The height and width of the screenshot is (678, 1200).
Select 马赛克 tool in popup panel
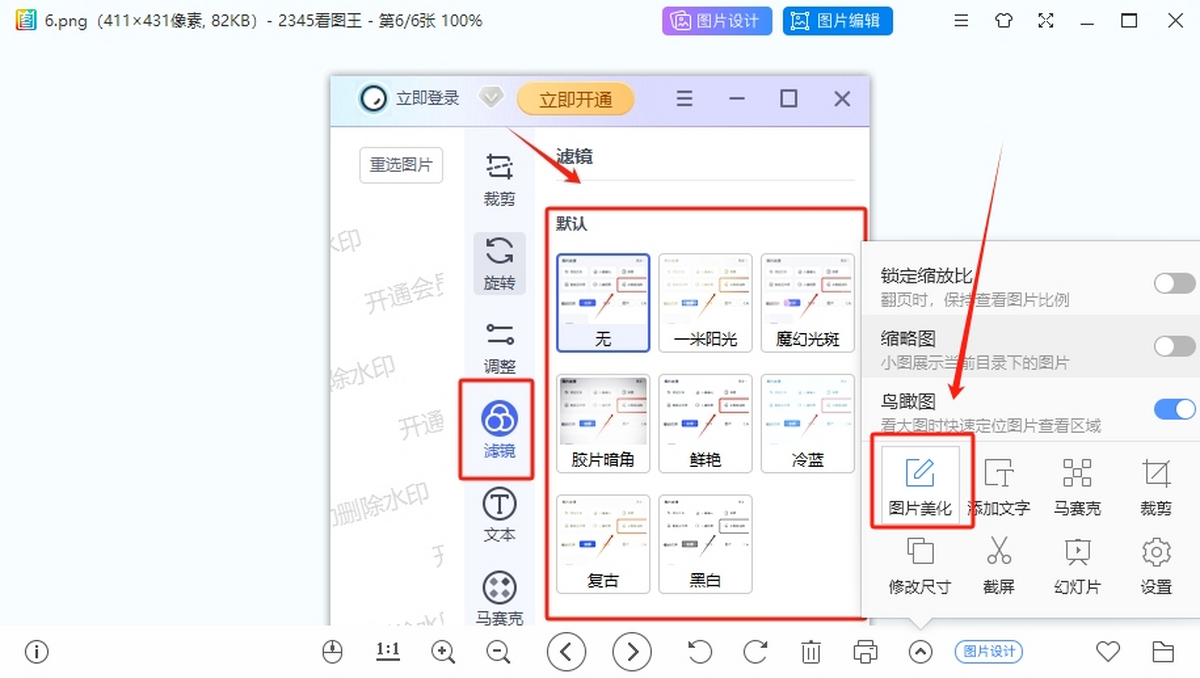pyautogui.click(x=1077, y=485)
